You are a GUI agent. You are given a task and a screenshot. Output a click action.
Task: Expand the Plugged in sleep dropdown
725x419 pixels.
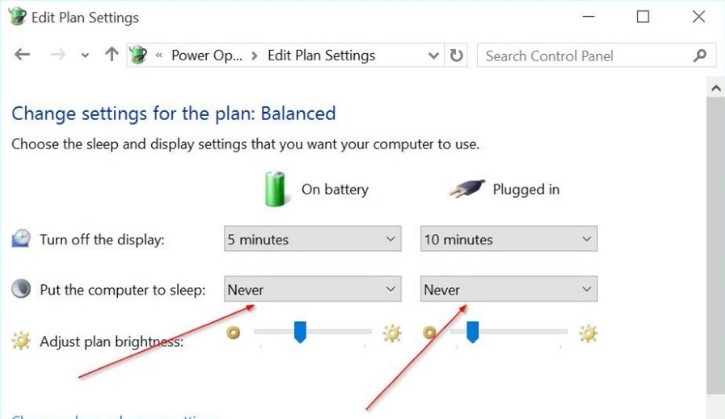[x=508, y=290]
